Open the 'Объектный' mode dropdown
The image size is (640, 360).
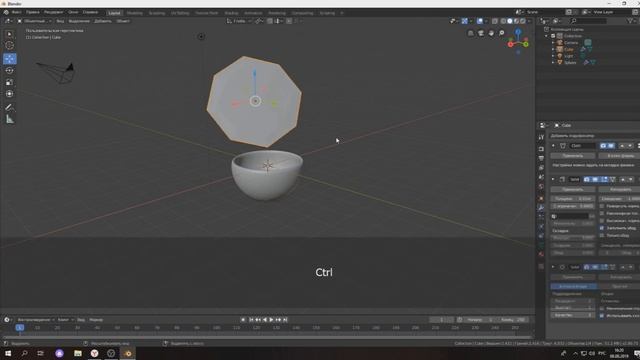coord(34,21)
